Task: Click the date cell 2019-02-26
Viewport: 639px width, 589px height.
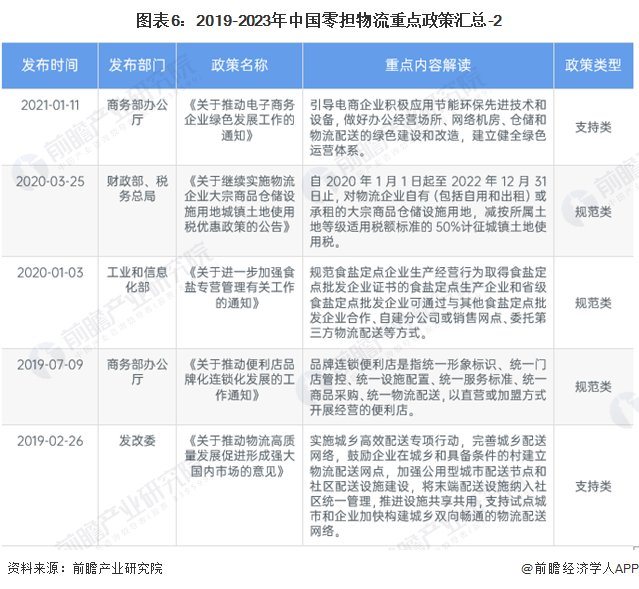Action: click(x=50, y=441)
